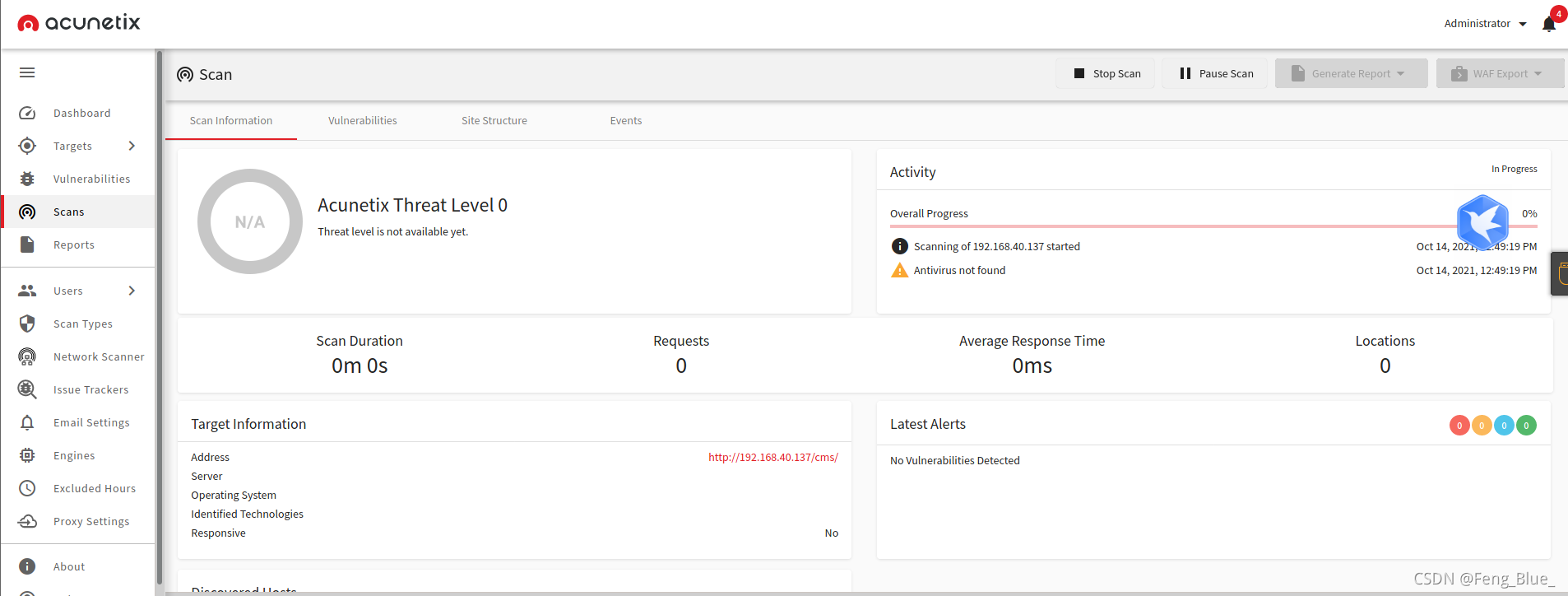The height and width of the screenshot is (596, 1568).
Task: Open Scan Types in sidebar
Action: point(77,324)
